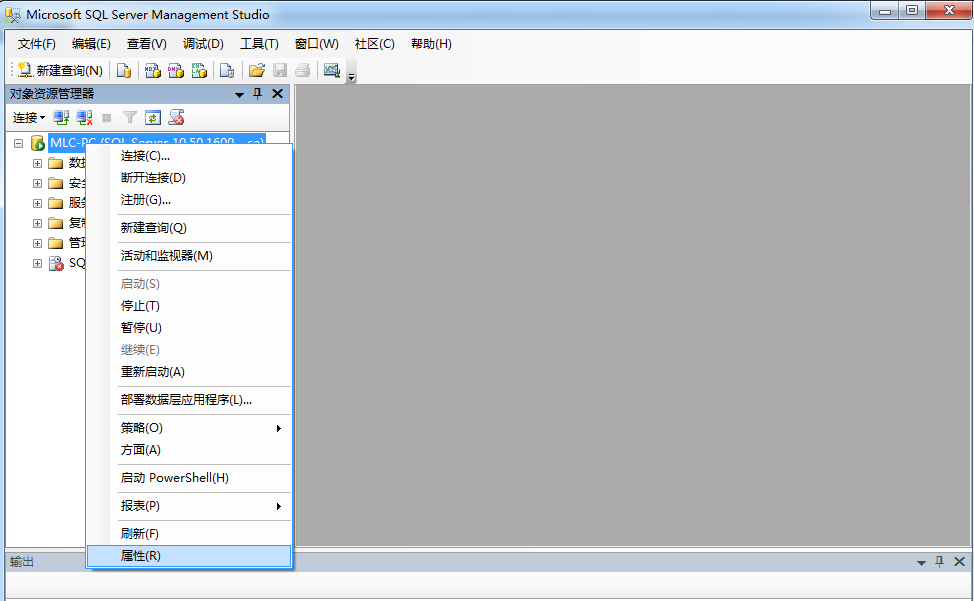
Task: Close the 对象资源管理器 panel
Action: click(x=278, y=94)
